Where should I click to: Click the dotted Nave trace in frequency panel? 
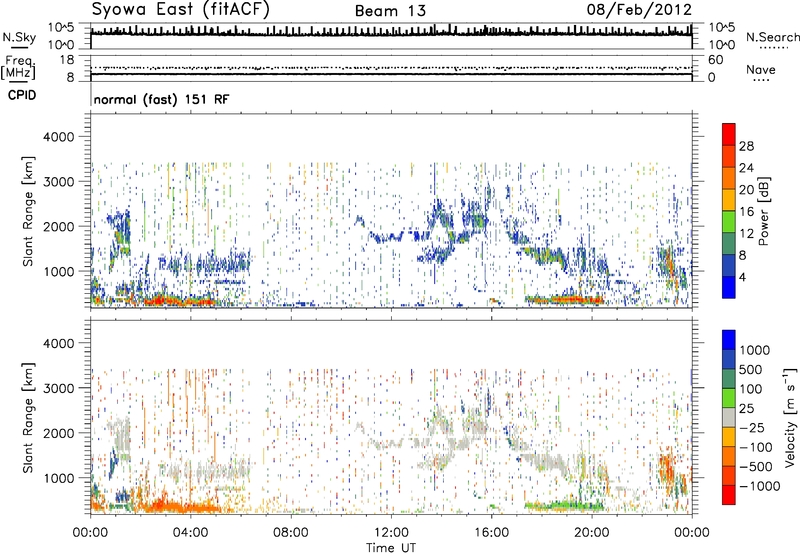[x=391, y=67]
